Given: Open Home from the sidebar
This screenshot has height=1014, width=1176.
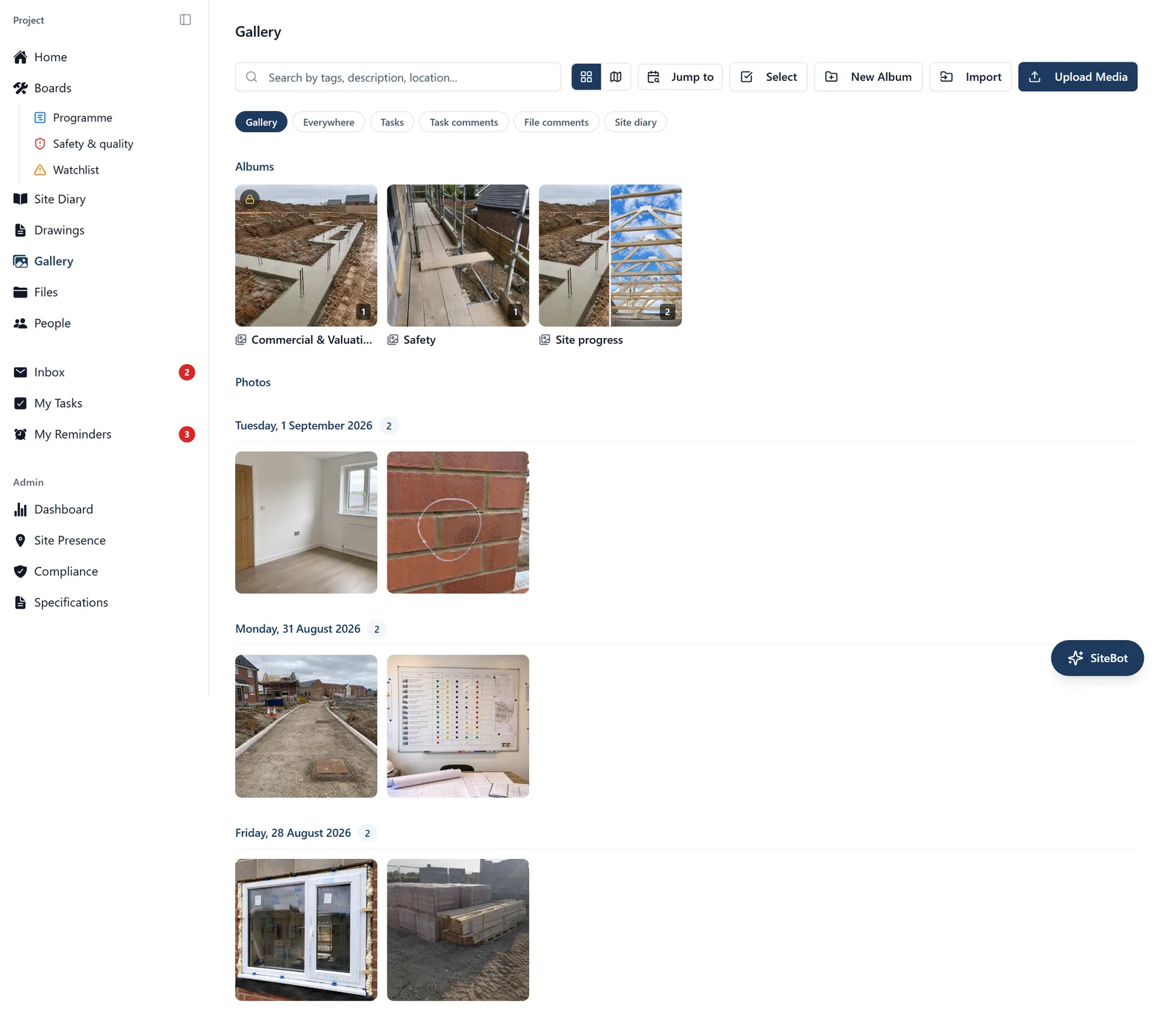Looking at the screenshot, I should [50, 57].
